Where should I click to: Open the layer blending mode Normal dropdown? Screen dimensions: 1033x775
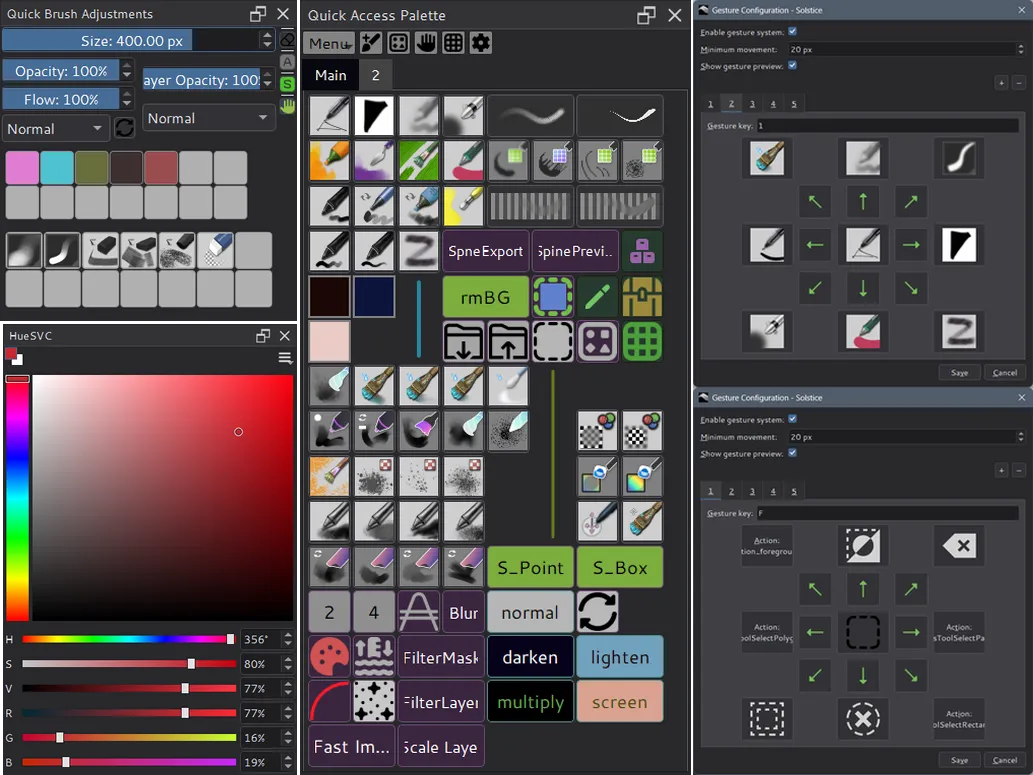coord(208,118)
